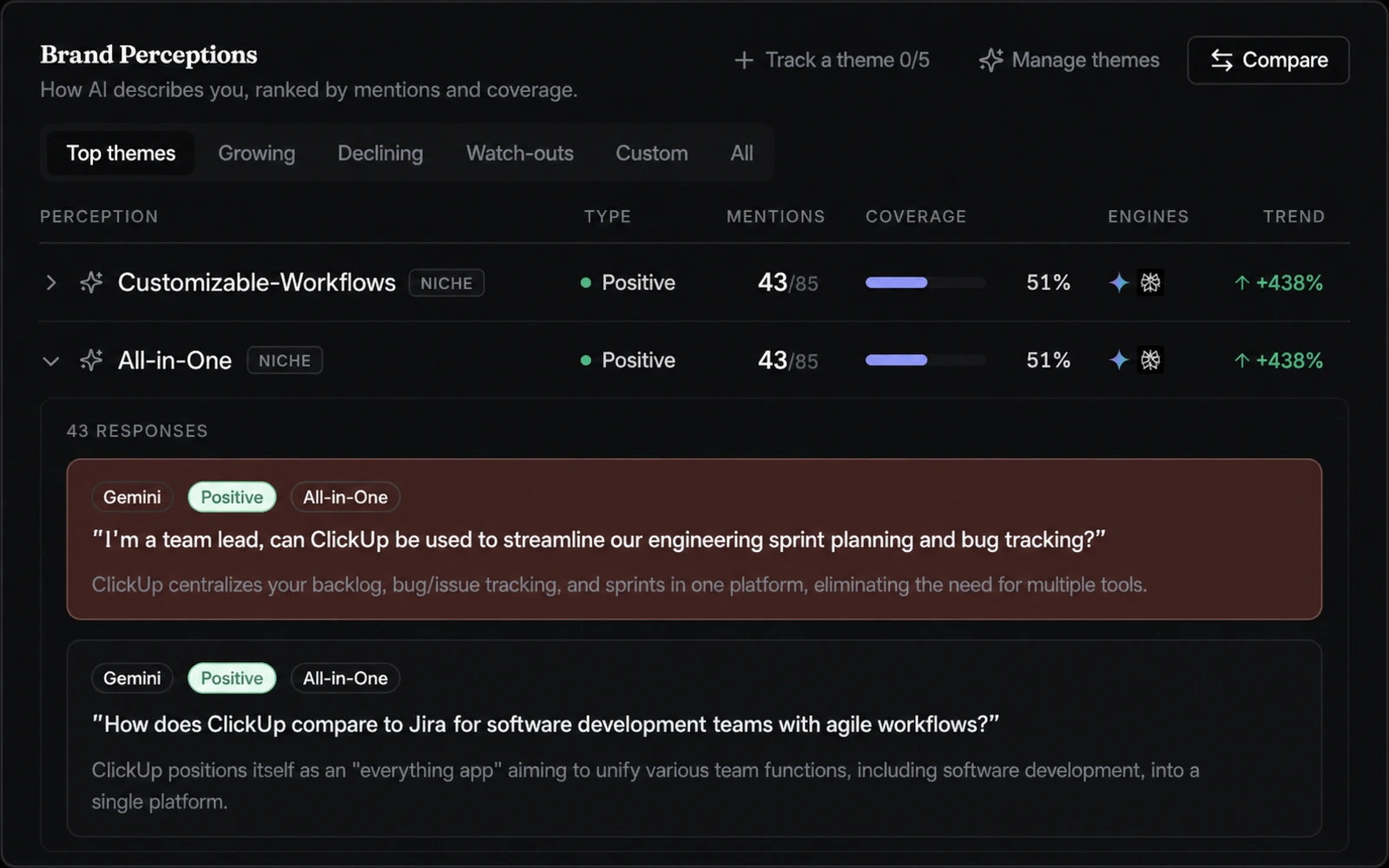1389x868 pixels.
Task: Click the ChatGPT engine icon in All-in-One row
Action: [x=1150, y=360]
